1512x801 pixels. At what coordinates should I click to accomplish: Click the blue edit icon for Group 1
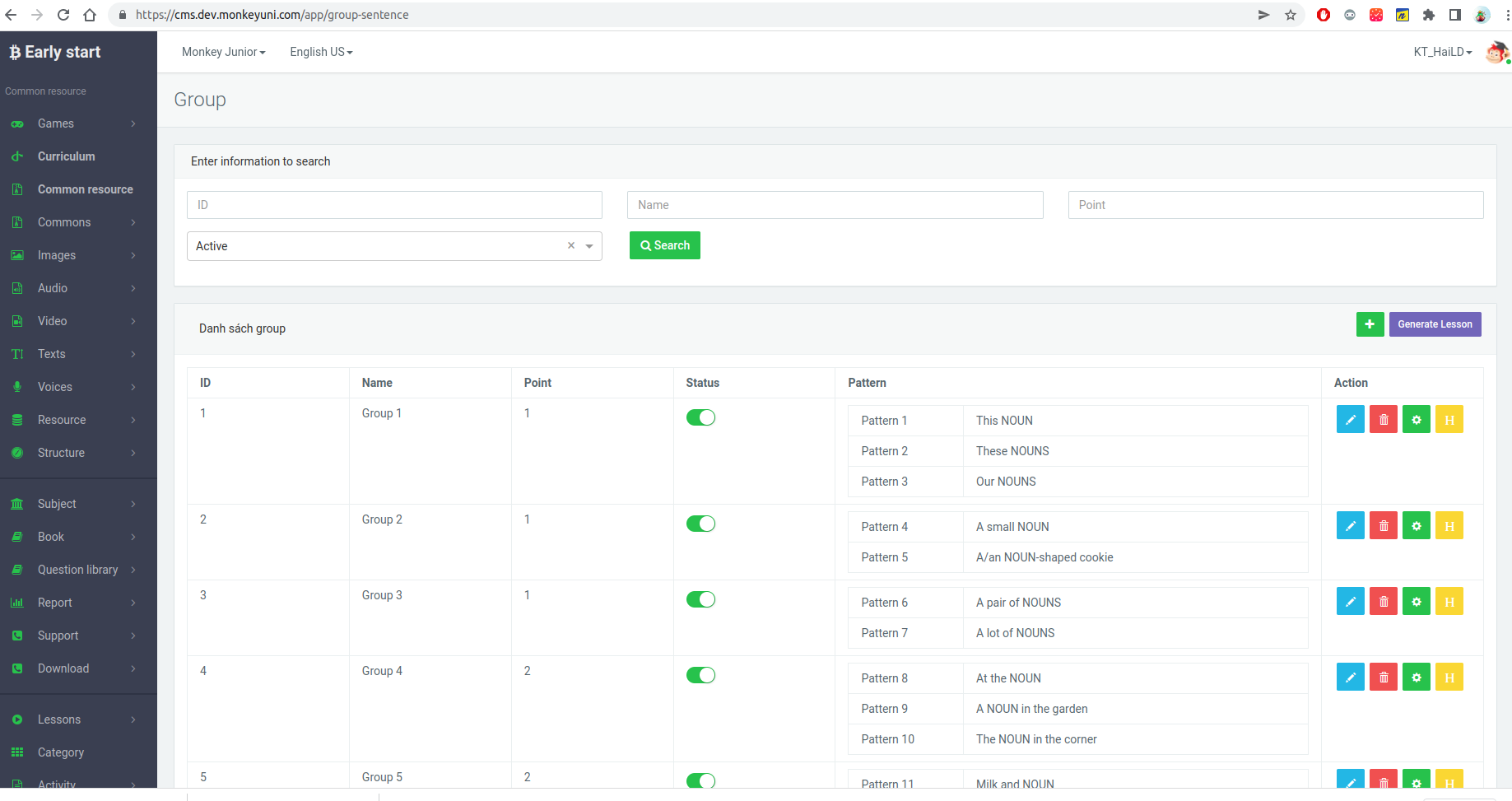[x=1350, y=420]
